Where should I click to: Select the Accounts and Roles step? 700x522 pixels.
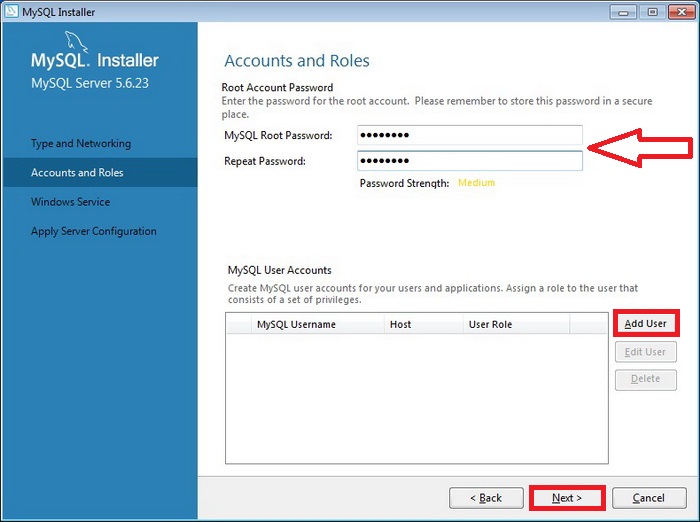100,172
